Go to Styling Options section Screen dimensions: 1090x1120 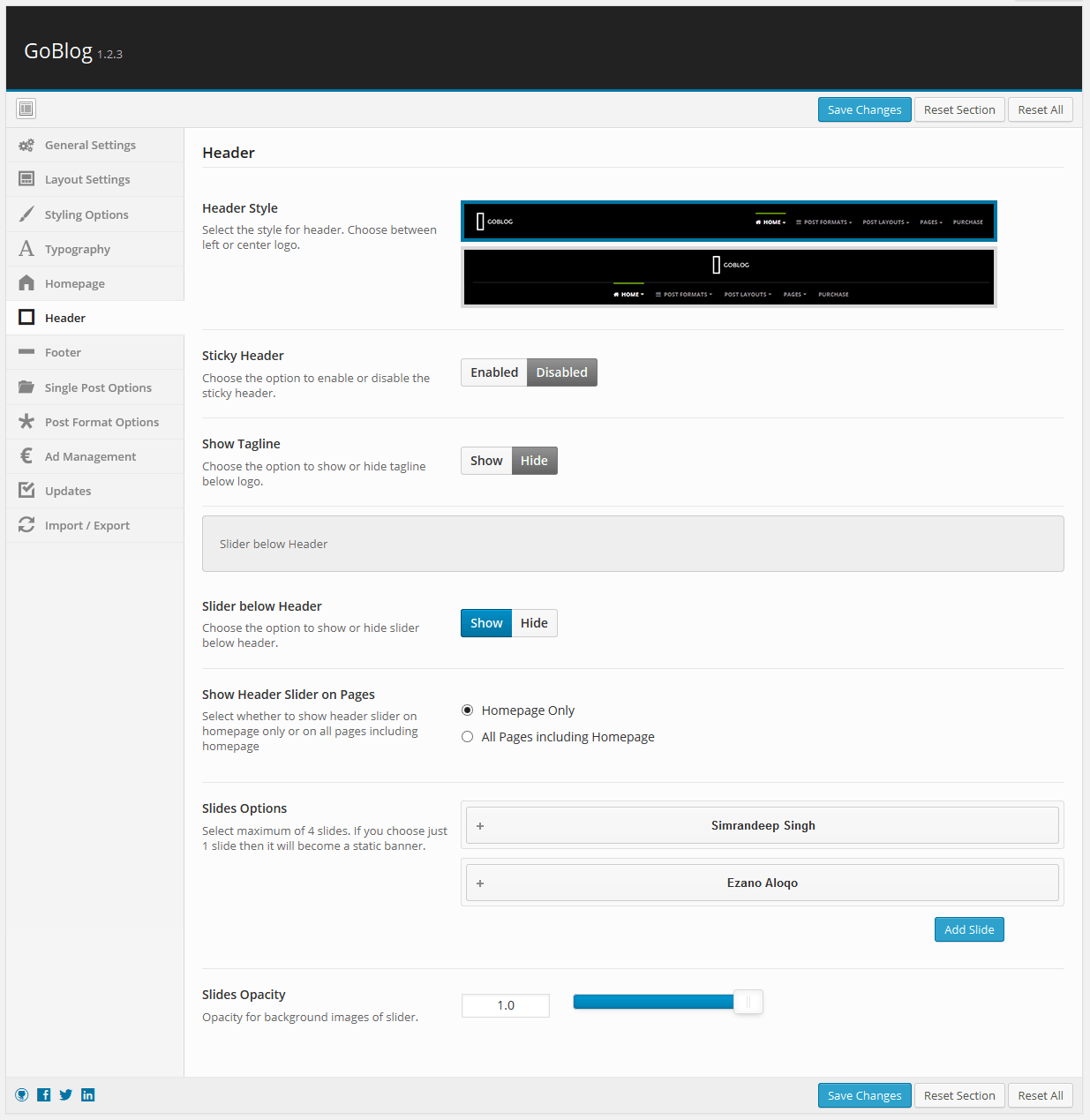pyautogui.click(x=95, y=214)
